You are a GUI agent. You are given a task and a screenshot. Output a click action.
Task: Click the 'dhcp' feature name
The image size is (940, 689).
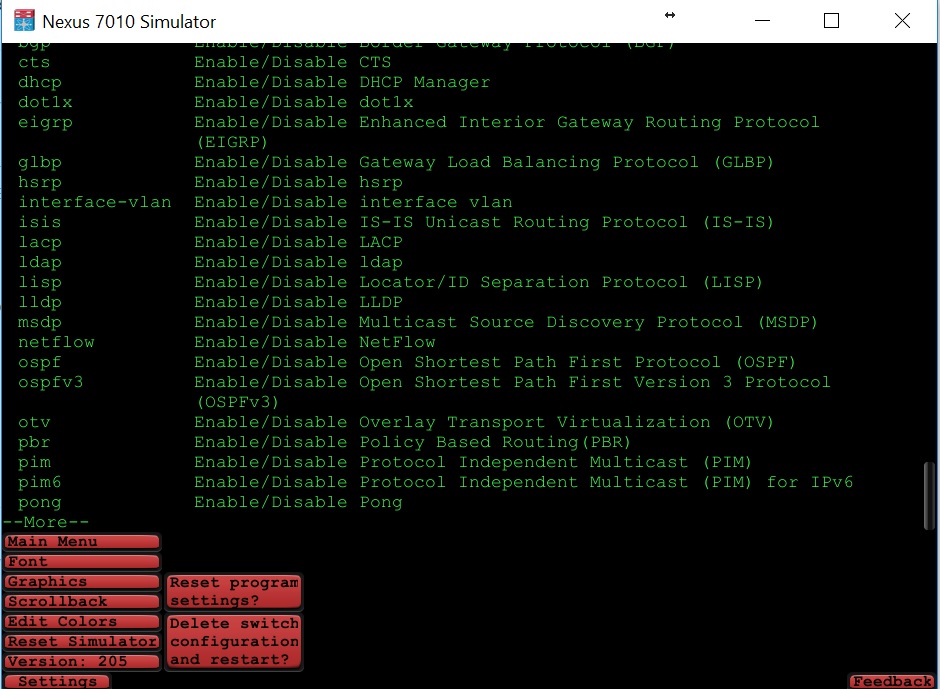(40, 83)
